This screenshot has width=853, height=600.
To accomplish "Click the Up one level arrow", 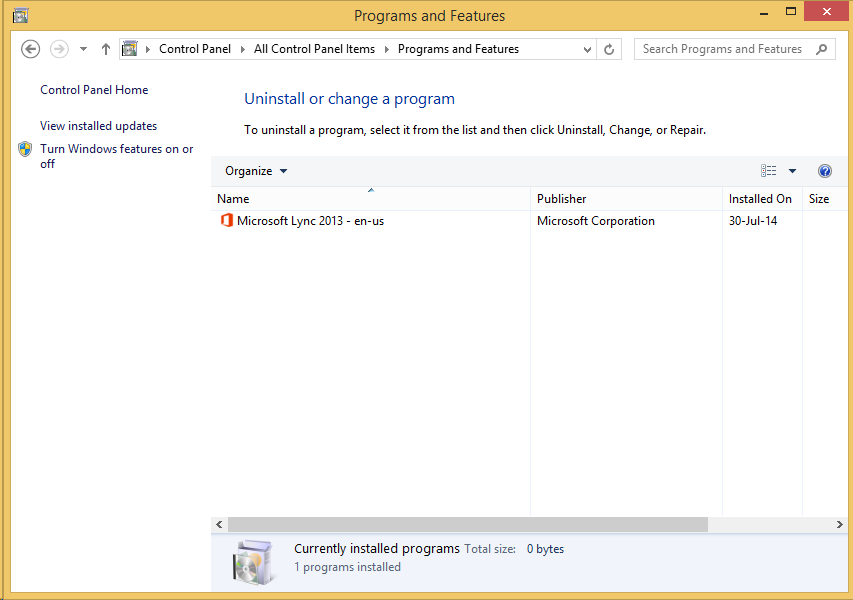I will point(106,49).
